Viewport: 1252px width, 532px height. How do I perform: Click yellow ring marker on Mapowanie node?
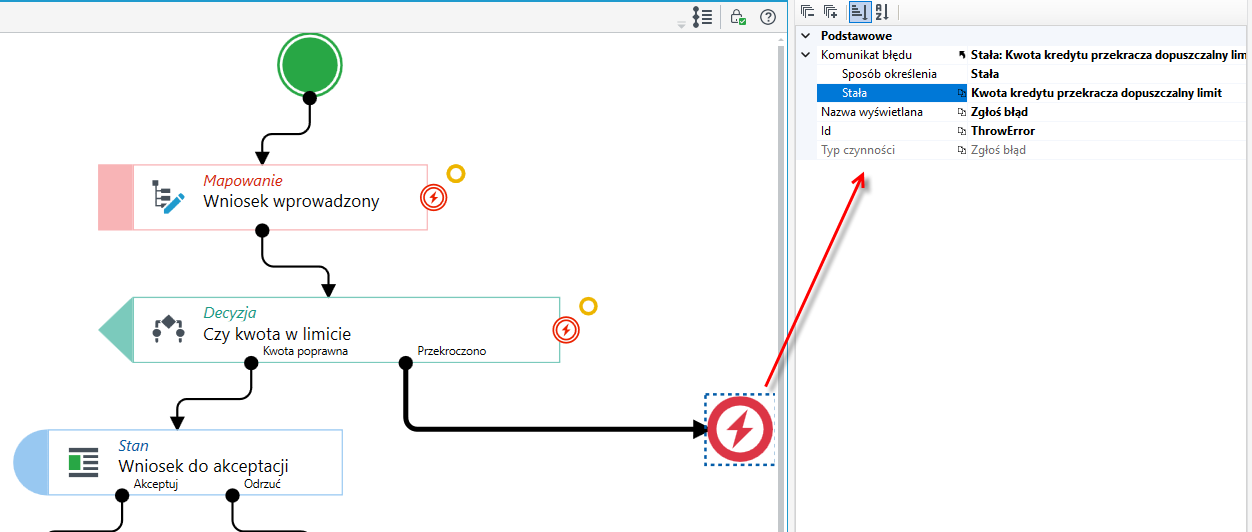[x=456, y=174]
